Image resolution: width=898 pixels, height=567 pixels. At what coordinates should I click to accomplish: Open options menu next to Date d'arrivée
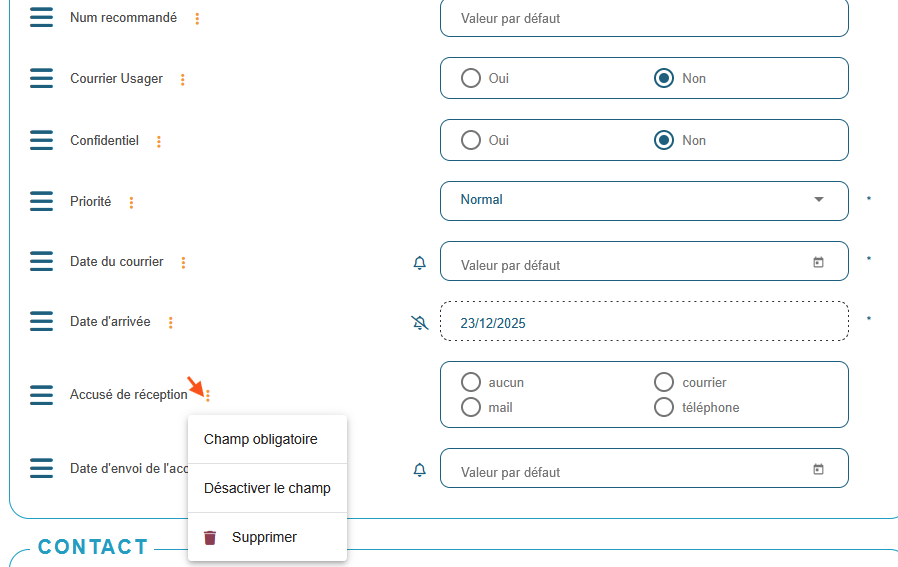[171, 323]
